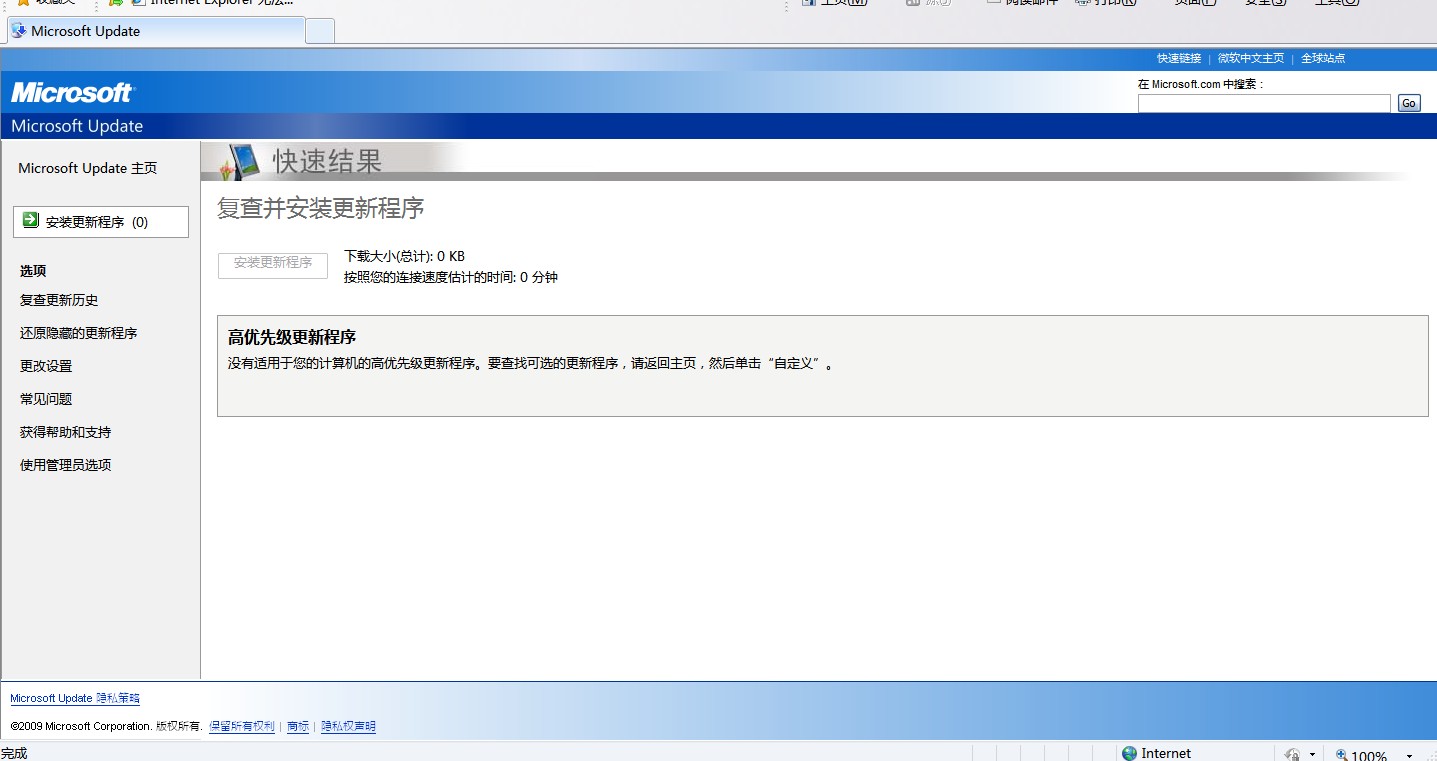Click the 在 Microsoft.com 中搜索 label
The width and height of the screenshot is (1437, 761).
(1201, 84)
